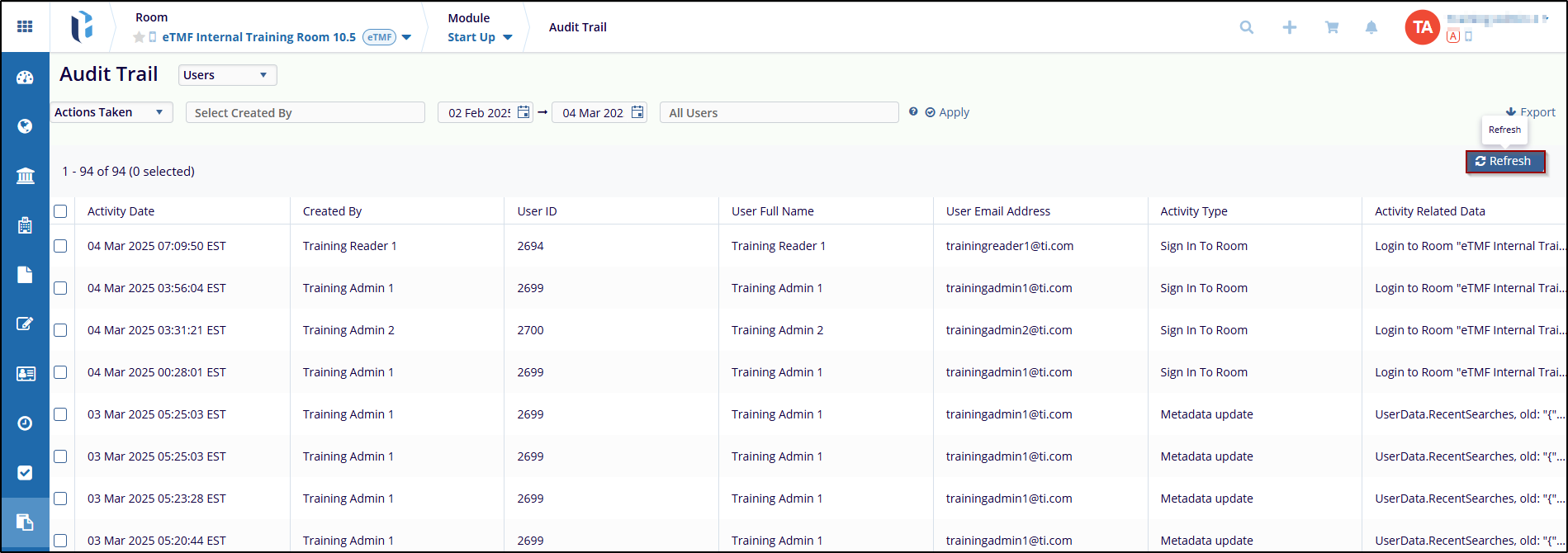Image resolution: width=1568 pixels, height=553 pixels.
Task: Click the dashboard gauge sidebar icon
Action: (25, 78)
